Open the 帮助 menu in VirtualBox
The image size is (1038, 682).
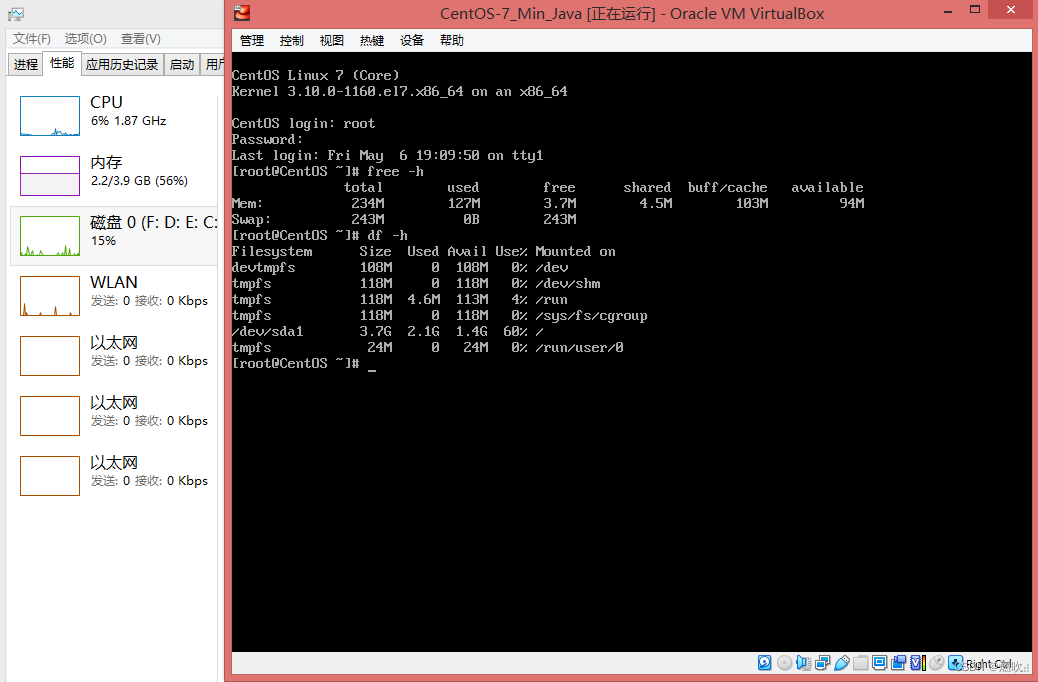click(x=452, y=40)
